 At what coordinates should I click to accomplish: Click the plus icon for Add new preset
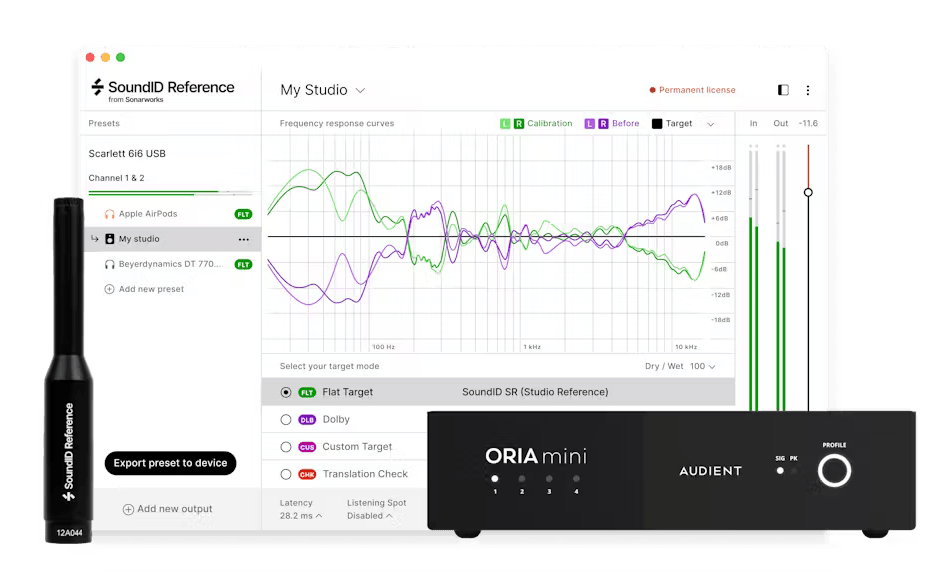pyautogui.click(x=109, y=289)
